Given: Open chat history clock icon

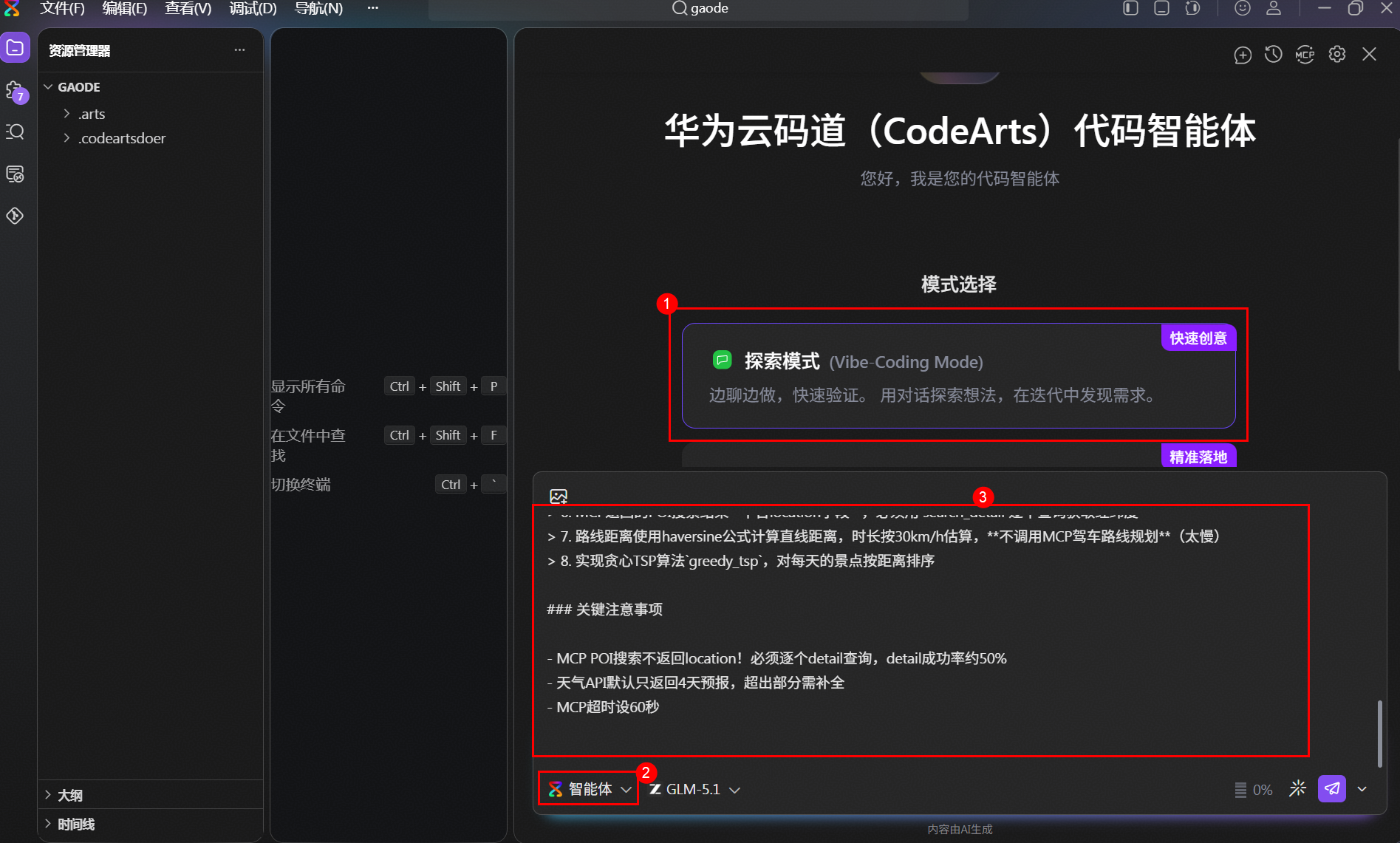Looking at the screenshot, I should (1274, 54).
